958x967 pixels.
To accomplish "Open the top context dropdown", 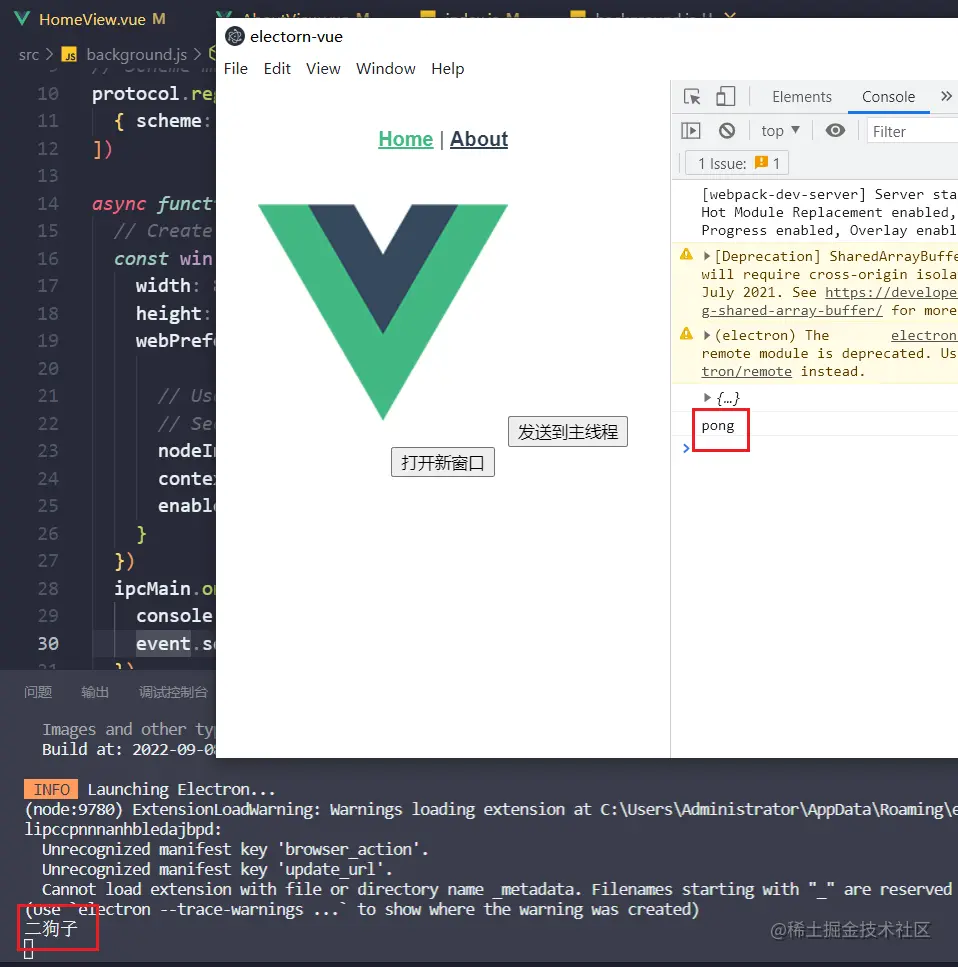I will [x=780, y=131].
